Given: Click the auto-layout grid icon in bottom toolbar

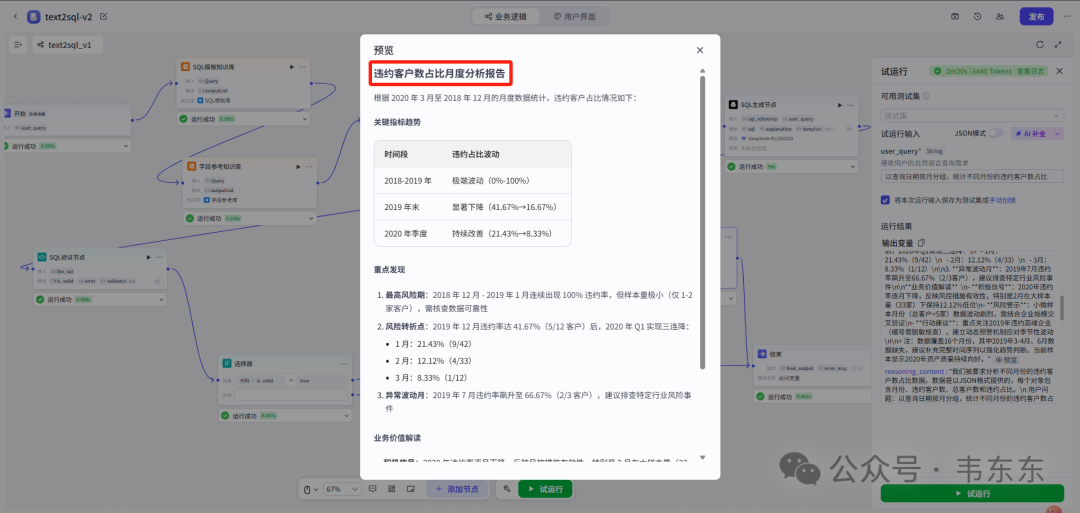Looking at the screenshot, I should pyautogui.click(x=391, y=489).
